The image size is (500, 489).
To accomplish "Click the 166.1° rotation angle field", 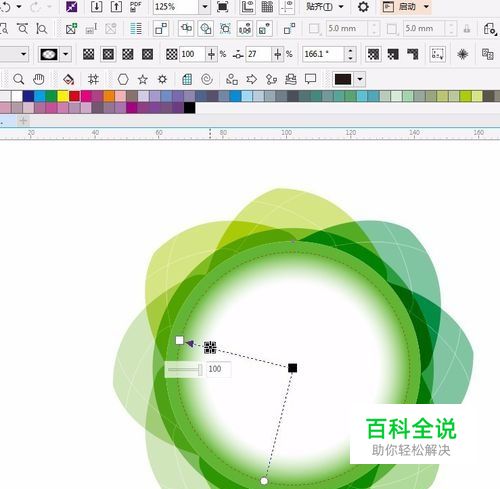I will (324, 54).
